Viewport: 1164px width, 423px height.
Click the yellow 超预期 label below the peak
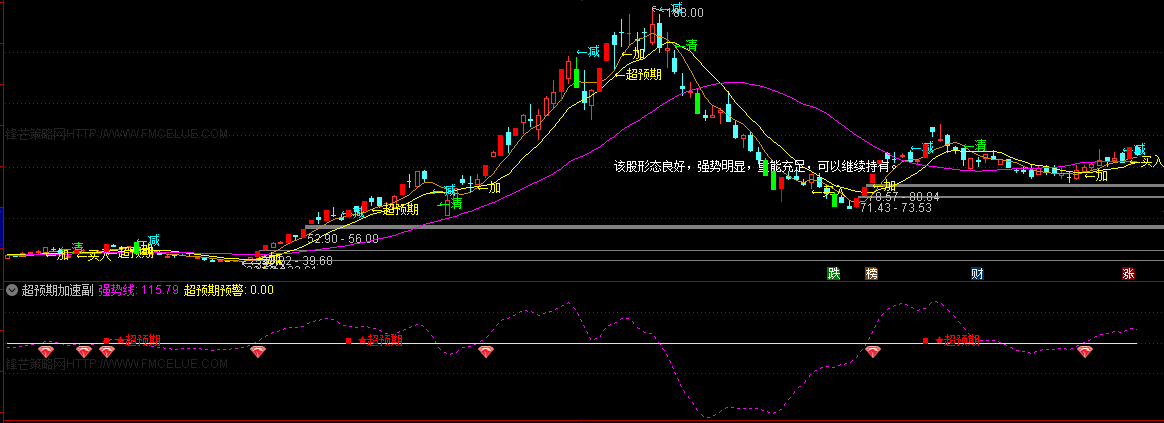click(644, 74)
